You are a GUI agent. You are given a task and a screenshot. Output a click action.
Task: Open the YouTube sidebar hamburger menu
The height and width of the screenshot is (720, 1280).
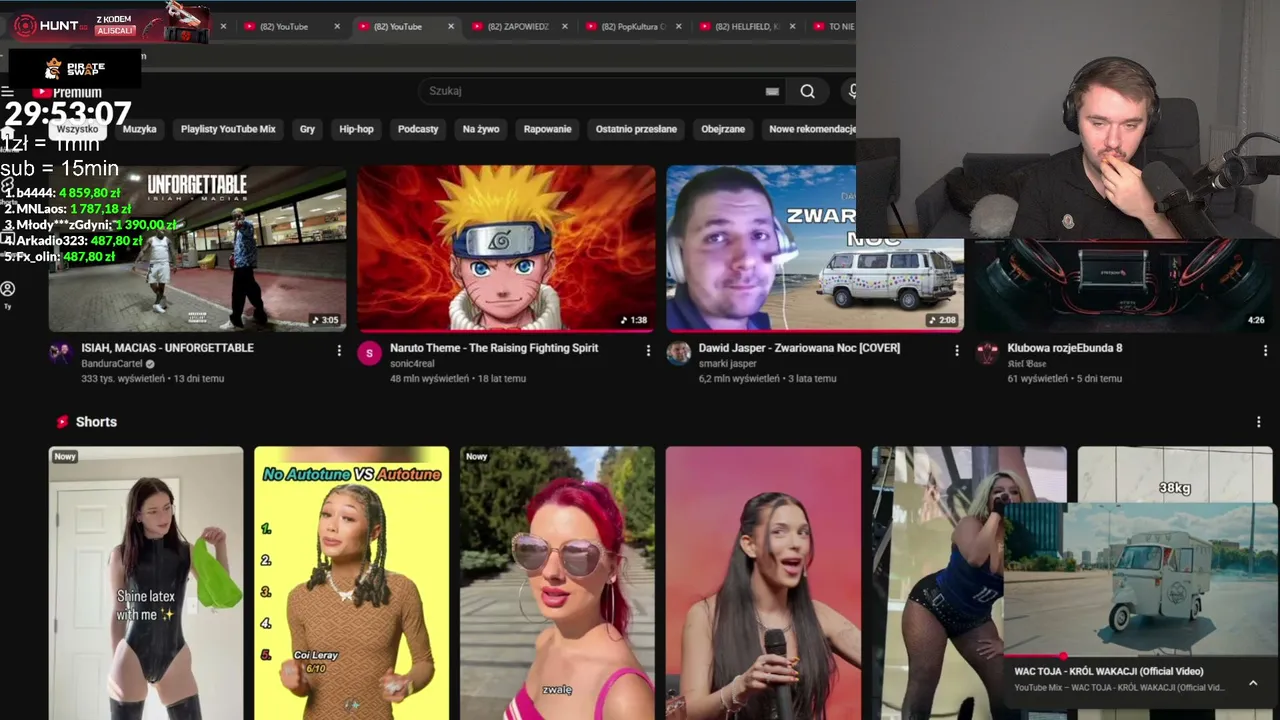[7, 92]
